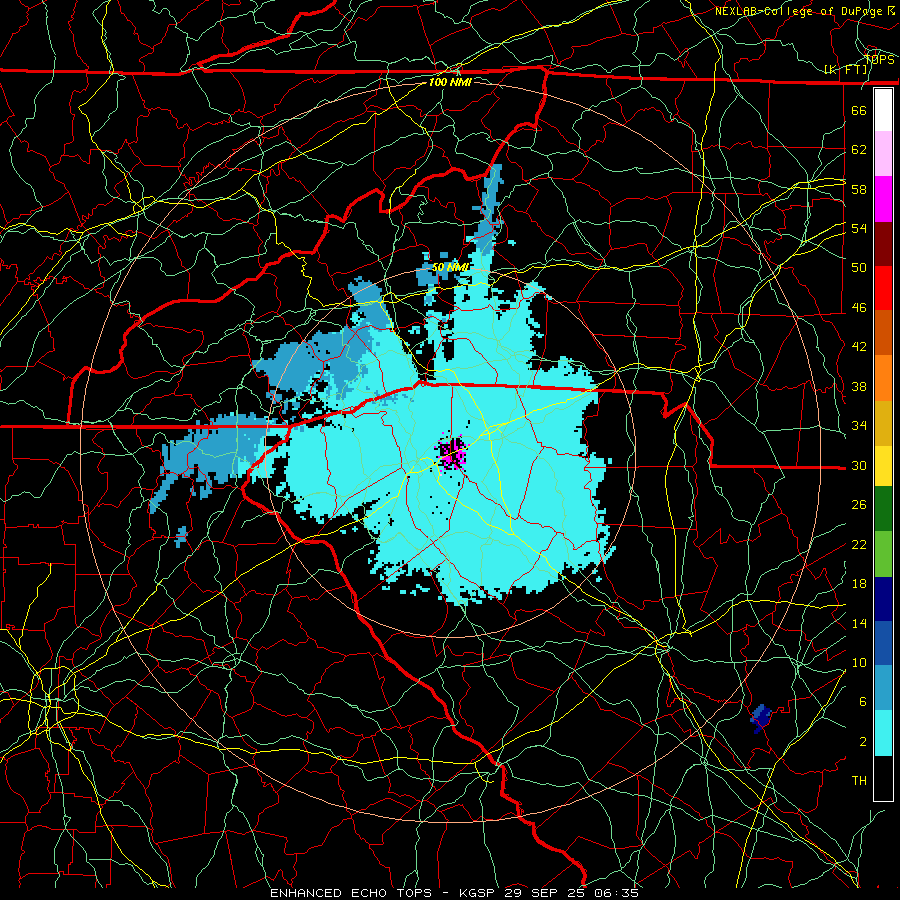Viewport: 900px width, 900px height.
Task: Click the magenta legend swatch
Action: [x=883, y=199]
